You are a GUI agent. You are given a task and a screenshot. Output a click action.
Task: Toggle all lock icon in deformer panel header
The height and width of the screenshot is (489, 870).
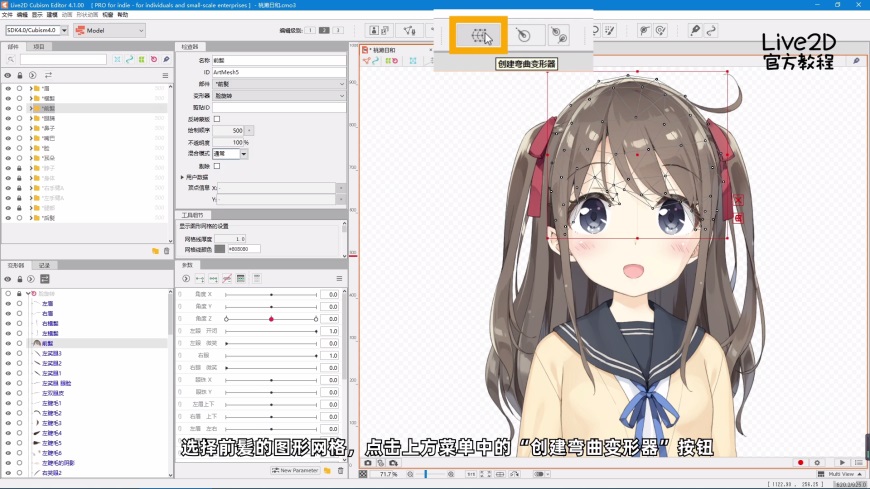coord(19,279)
